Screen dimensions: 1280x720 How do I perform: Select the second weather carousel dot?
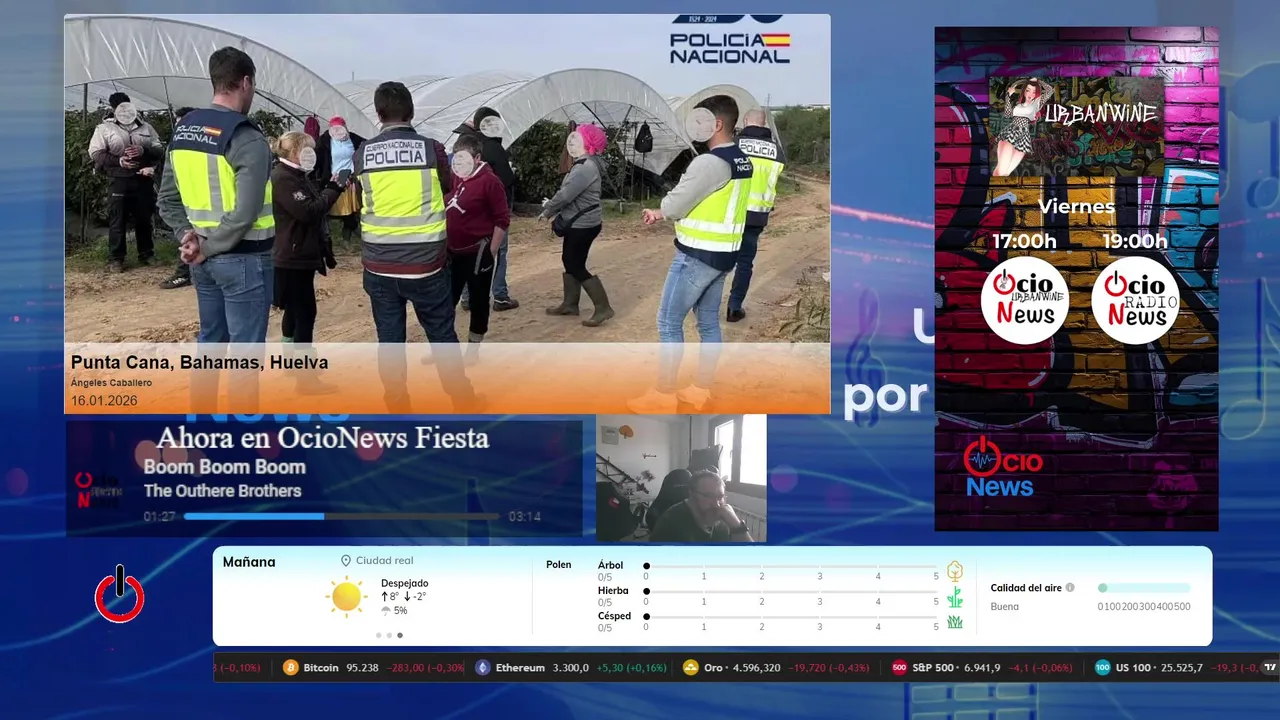389,635
